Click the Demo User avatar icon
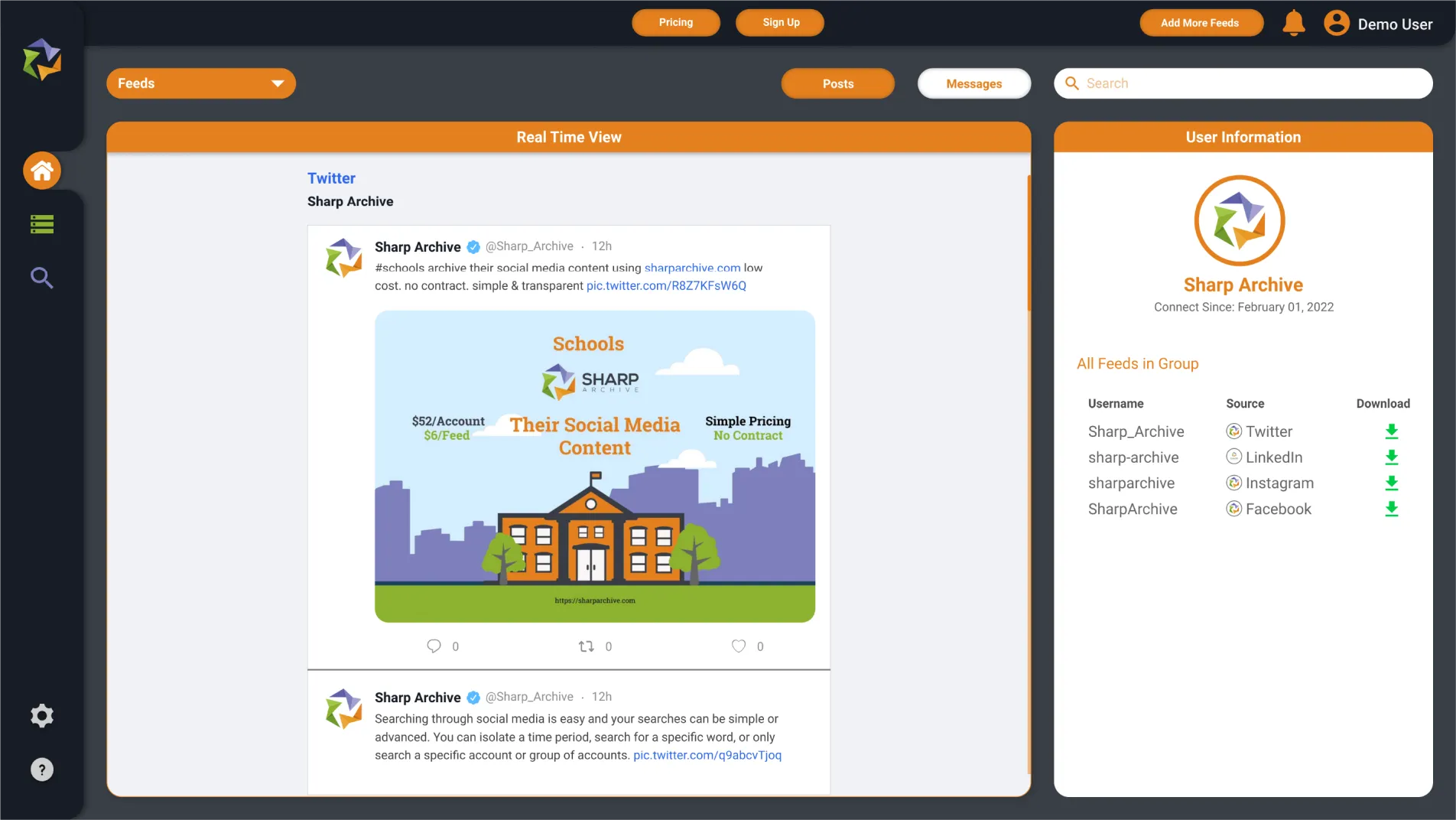The width and height of the screenshot is (1456, 820). 1337,23
